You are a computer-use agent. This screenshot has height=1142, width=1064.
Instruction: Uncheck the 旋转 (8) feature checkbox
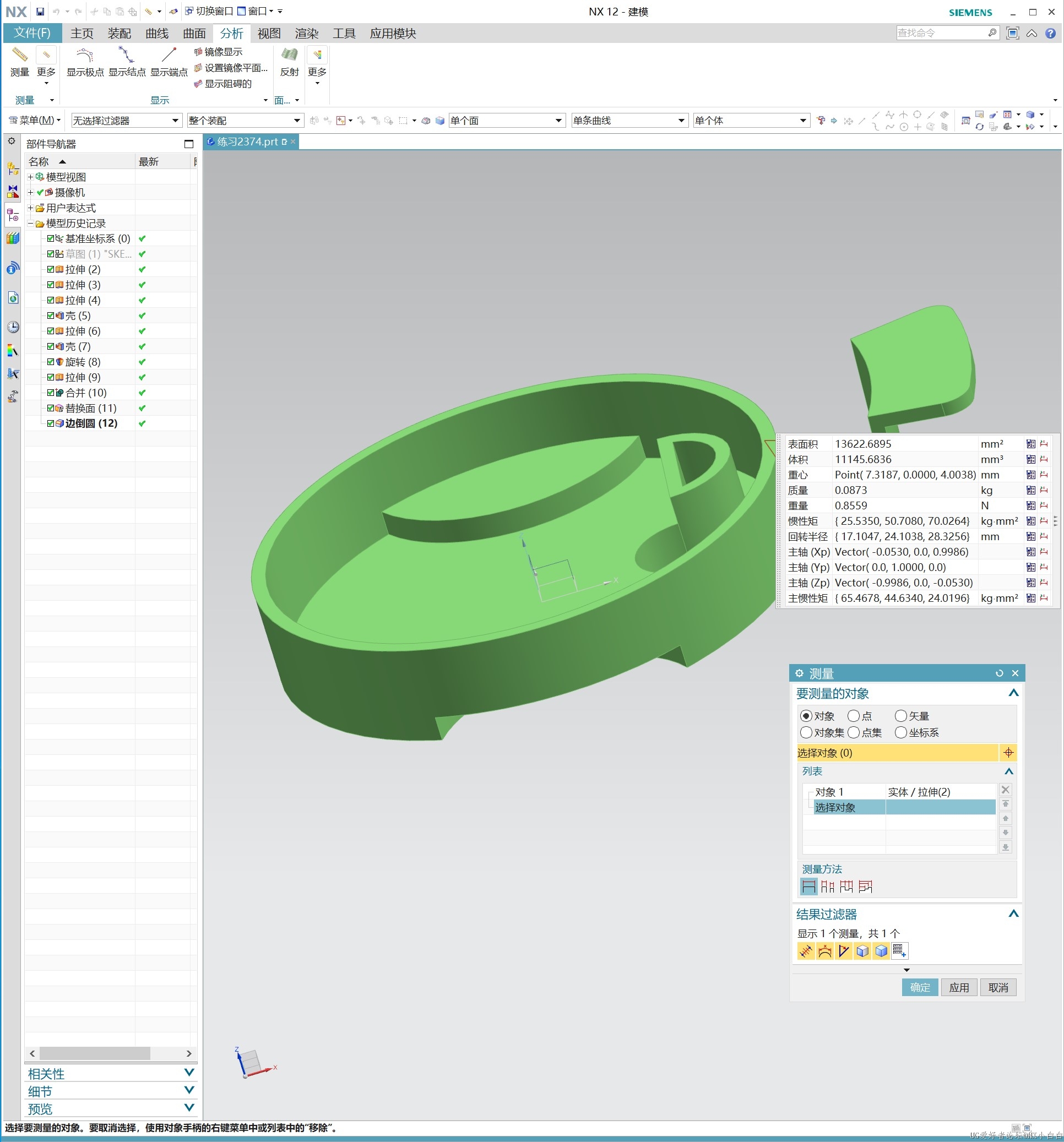51,362
